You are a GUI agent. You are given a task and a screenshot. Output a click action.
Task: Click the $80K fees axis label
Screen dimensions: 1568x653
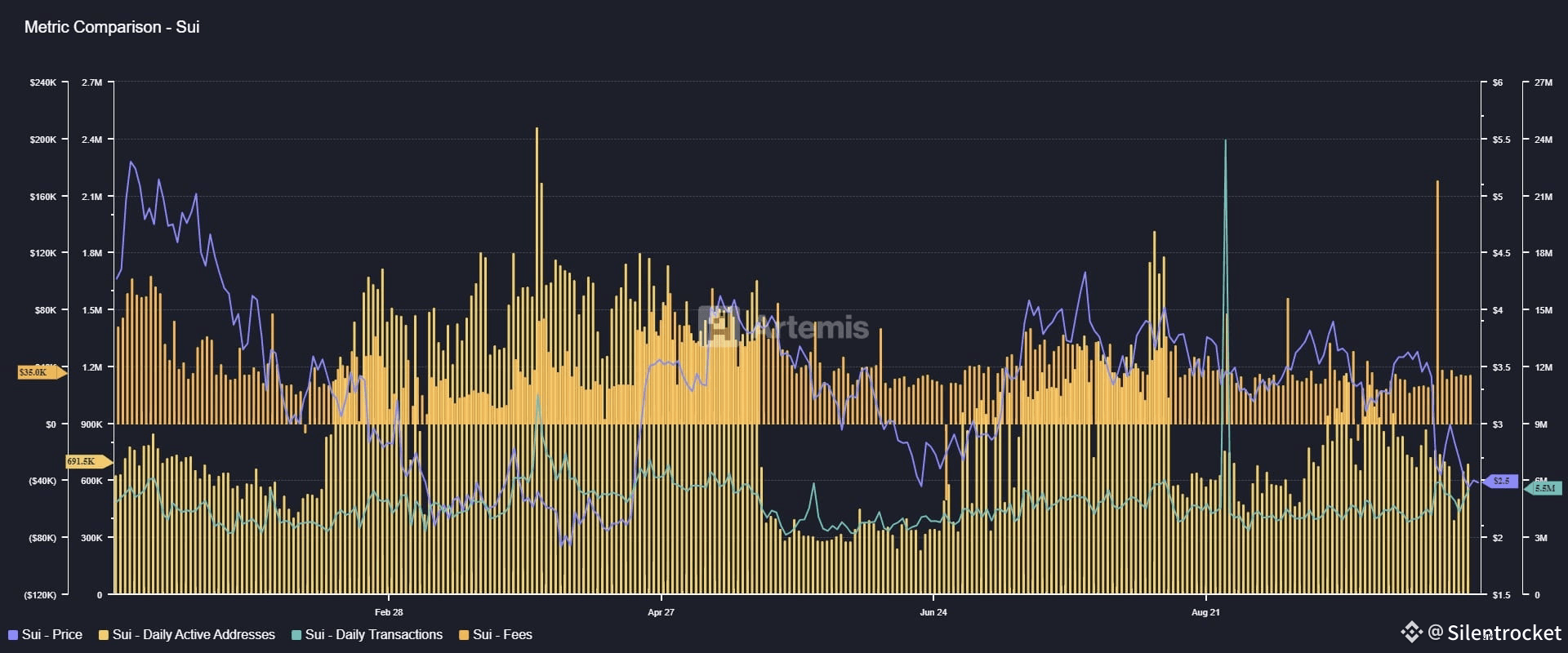tap(45, 310)
